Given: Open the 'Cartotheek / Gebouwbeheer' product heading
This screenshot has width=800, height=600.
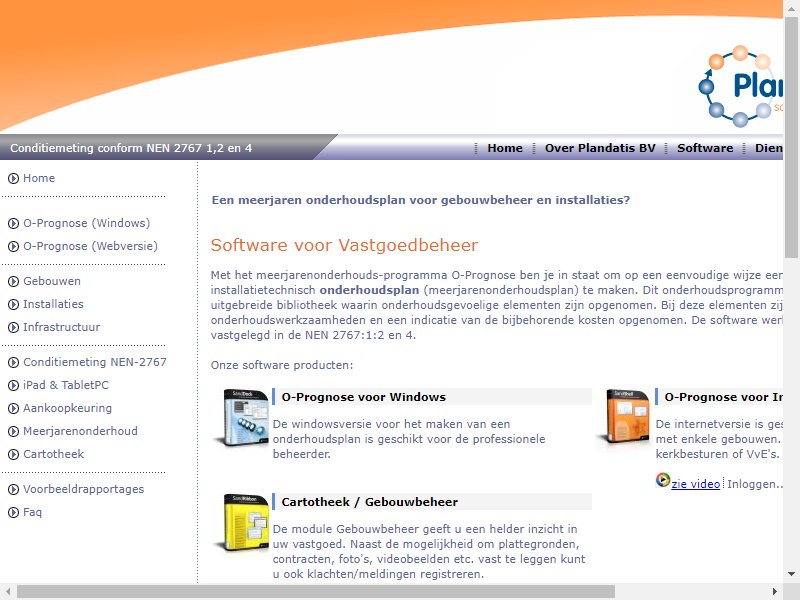Looking at the screenshot, I should point(370,502).
